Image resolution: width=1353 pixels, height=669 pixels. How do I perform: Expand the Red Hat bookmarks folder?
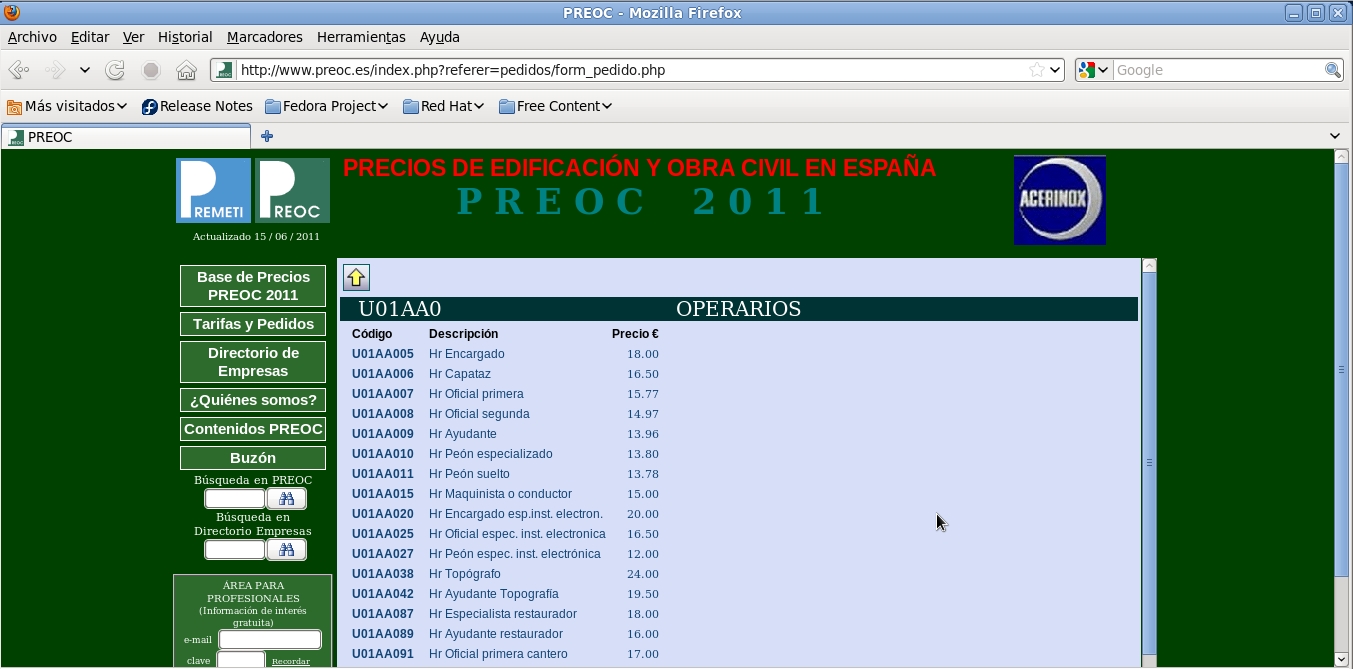444,106
